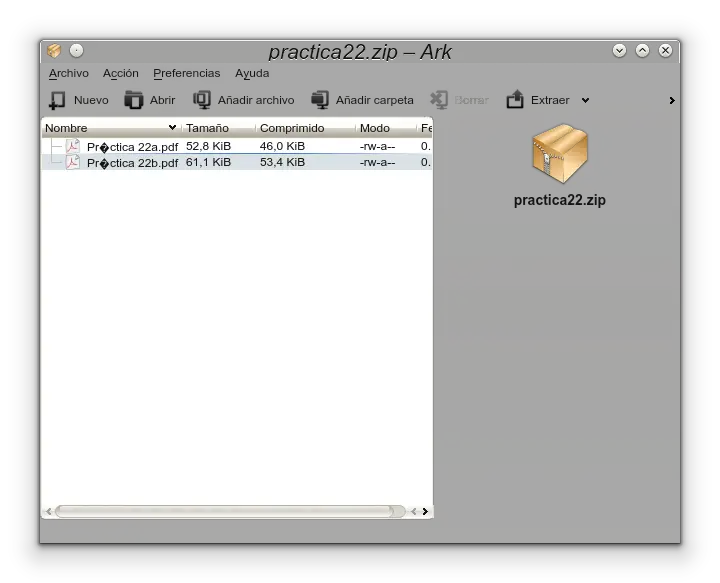
Task: Click the scrollbar left arrow at far left
Action: click(x=49, y=511)
